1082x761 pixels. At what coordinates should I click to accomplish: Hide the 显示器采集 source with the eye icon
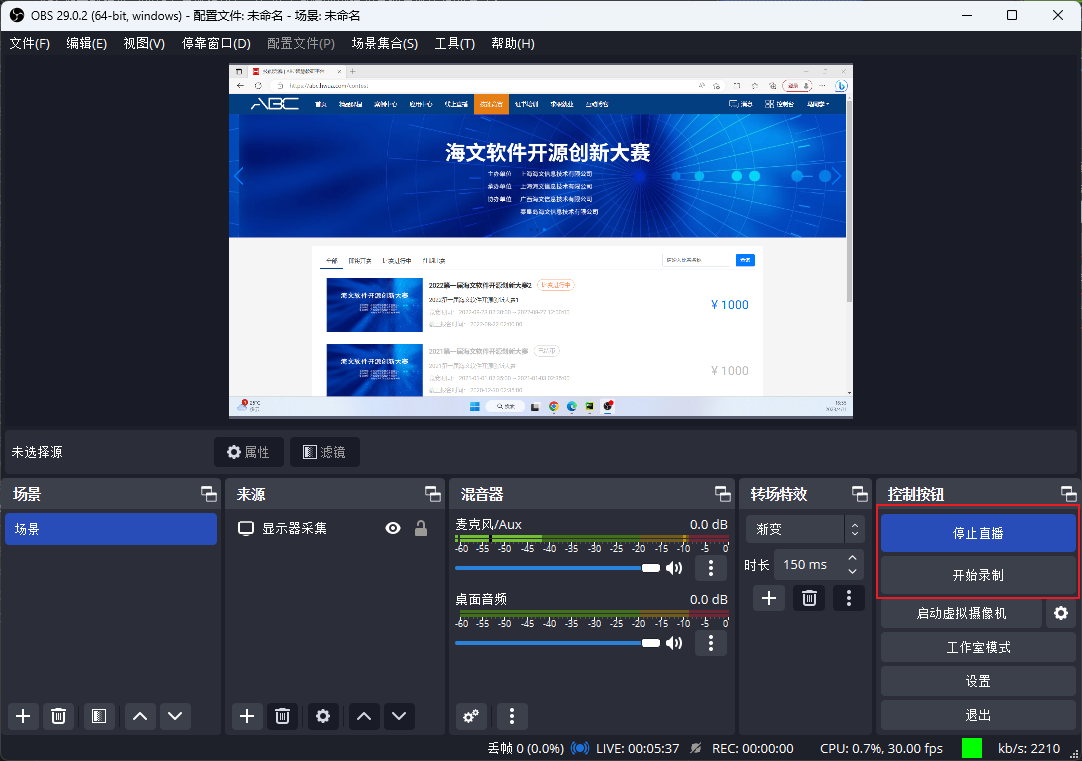[393, 528]
